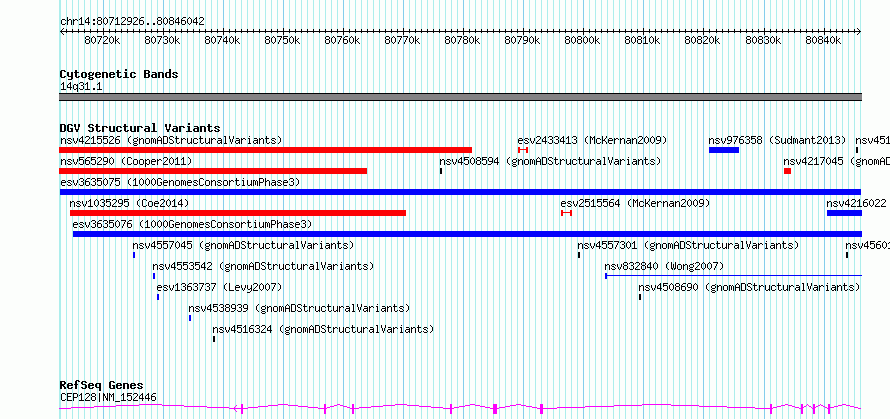Viewport: 890px width, 419px height.
Task: Click the esv1363737 Levy2007 variant label
Action: [x=219, y=287]
